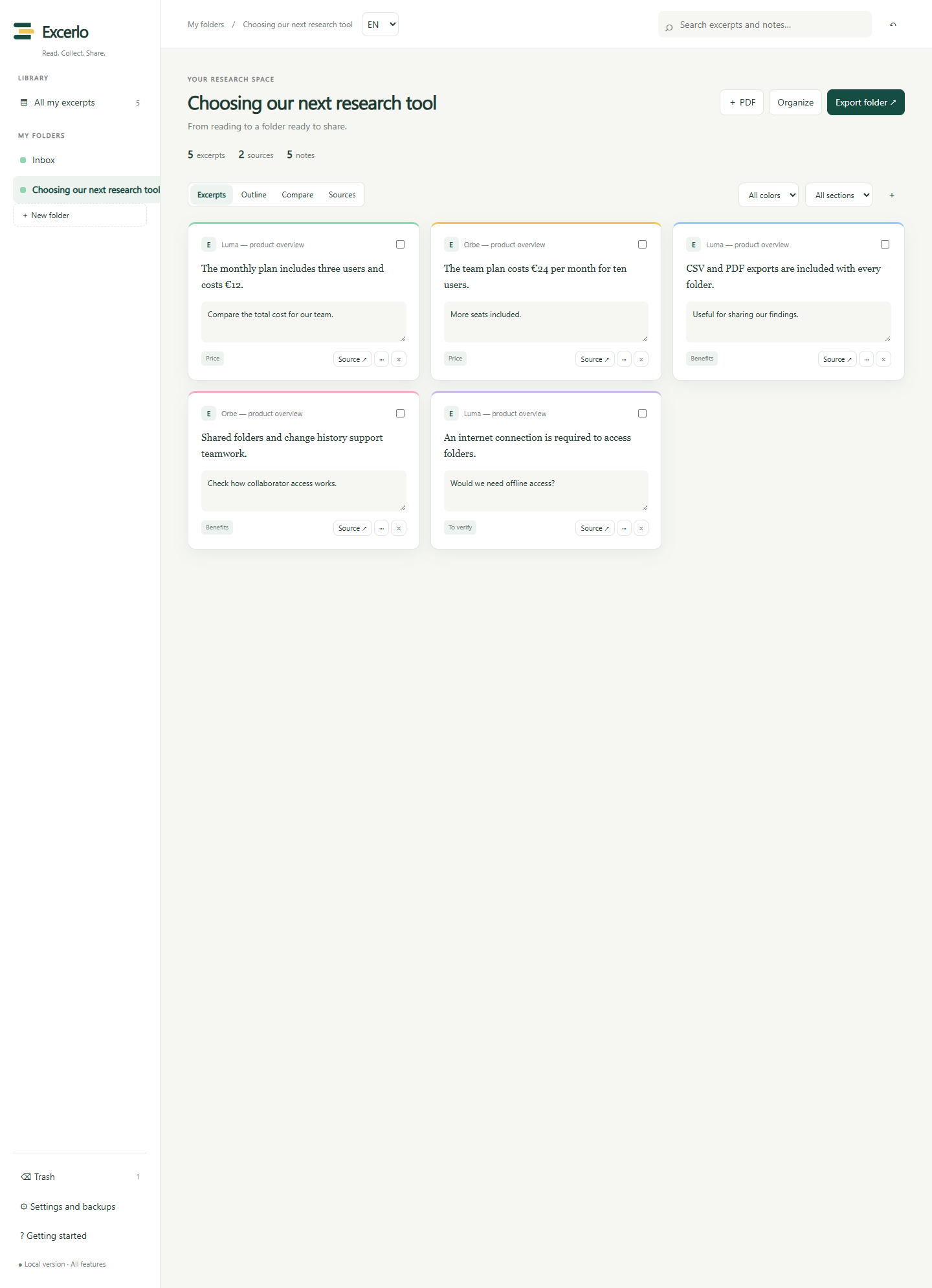Open the more menu on the internet connection card
The width and height of the screenshot is (932, 1288).
click(624, 528)
